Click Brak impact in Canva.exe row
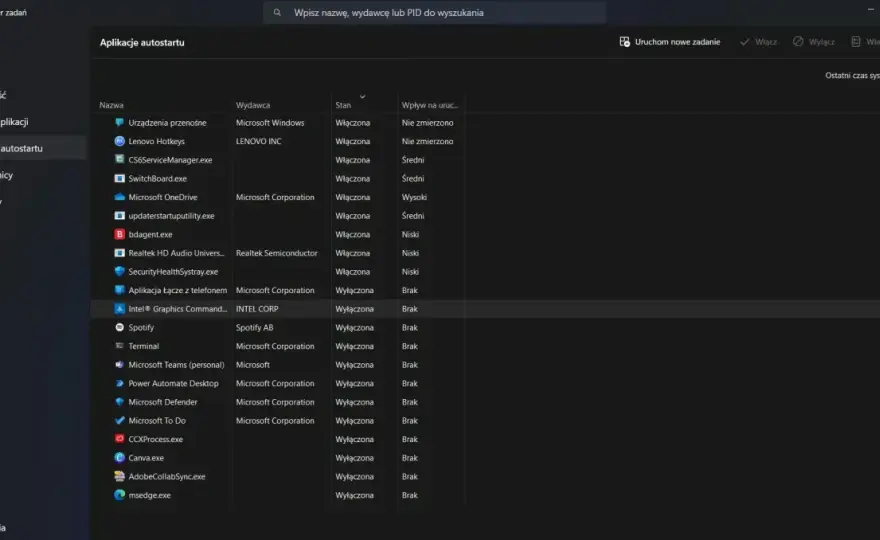The image size is (880, 540). point(410,458)
